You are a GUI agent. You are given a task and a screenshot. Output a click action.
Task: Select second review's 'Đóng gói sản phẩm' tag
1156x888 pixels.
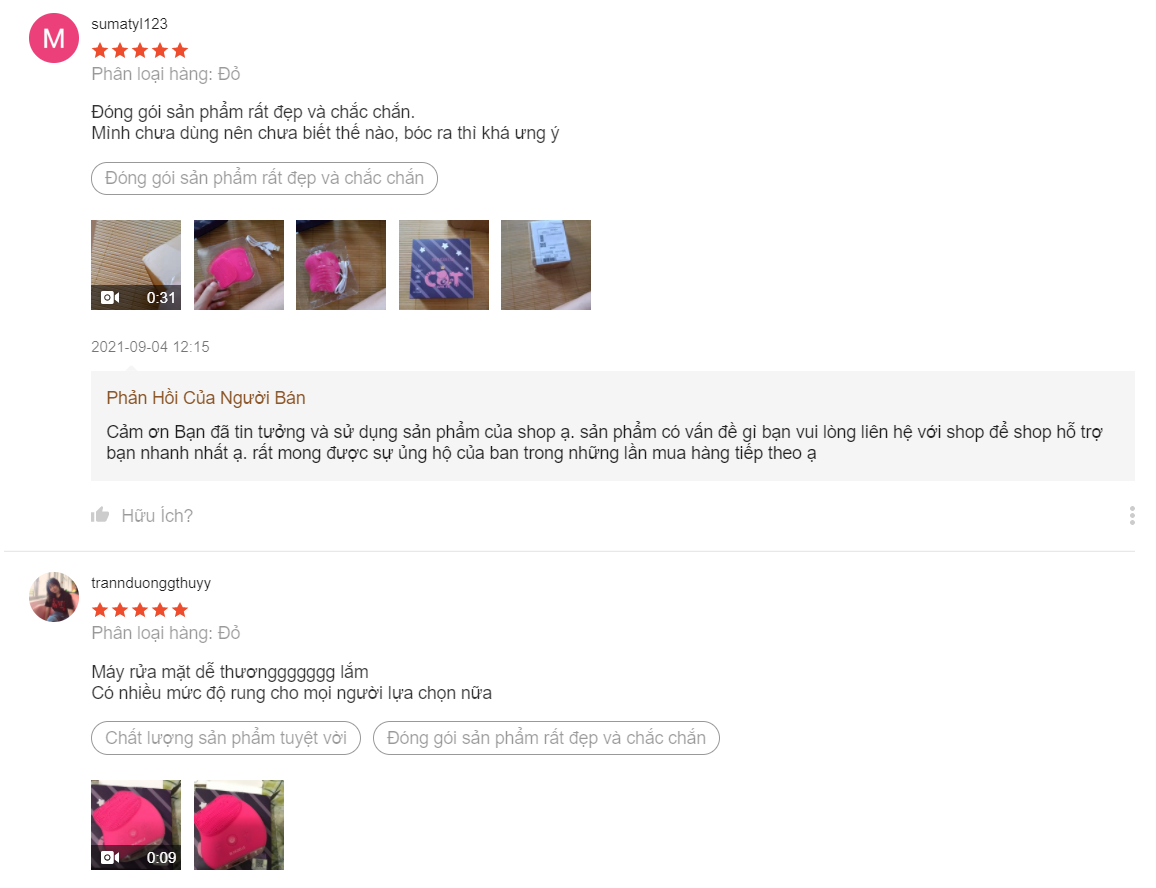546,738
